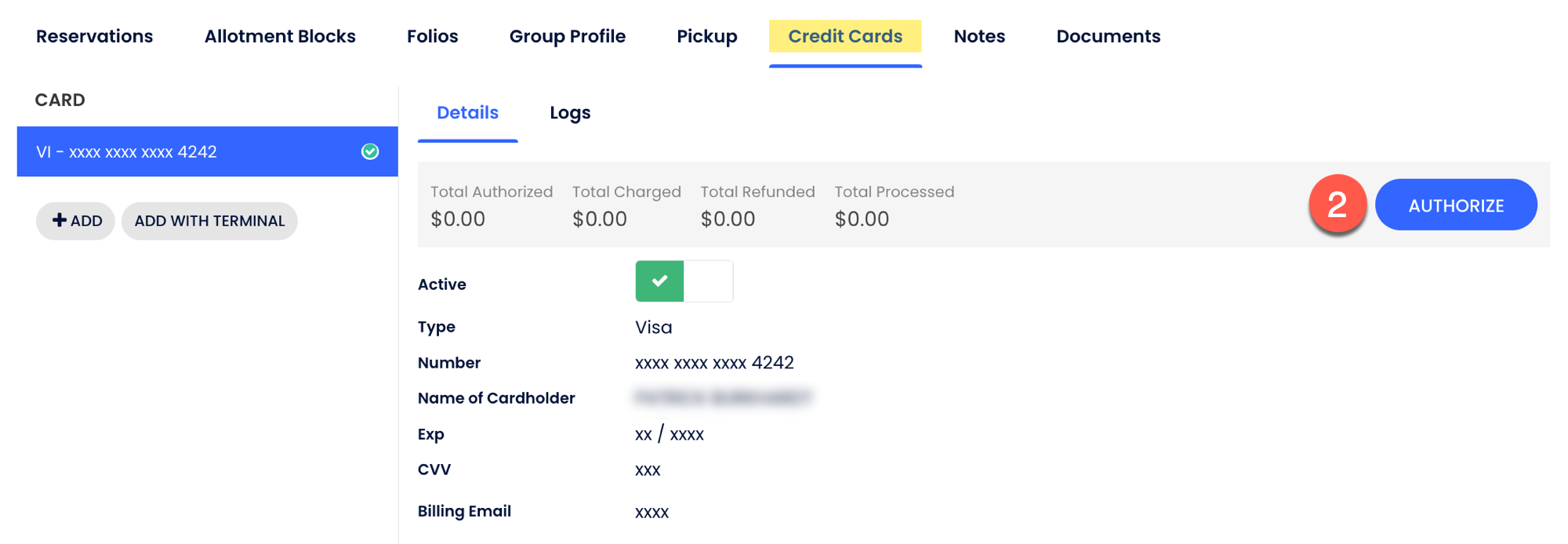This screenshot has height=544, width=1568.
Task: Open the Folios tab
Action: click(432, 36)
